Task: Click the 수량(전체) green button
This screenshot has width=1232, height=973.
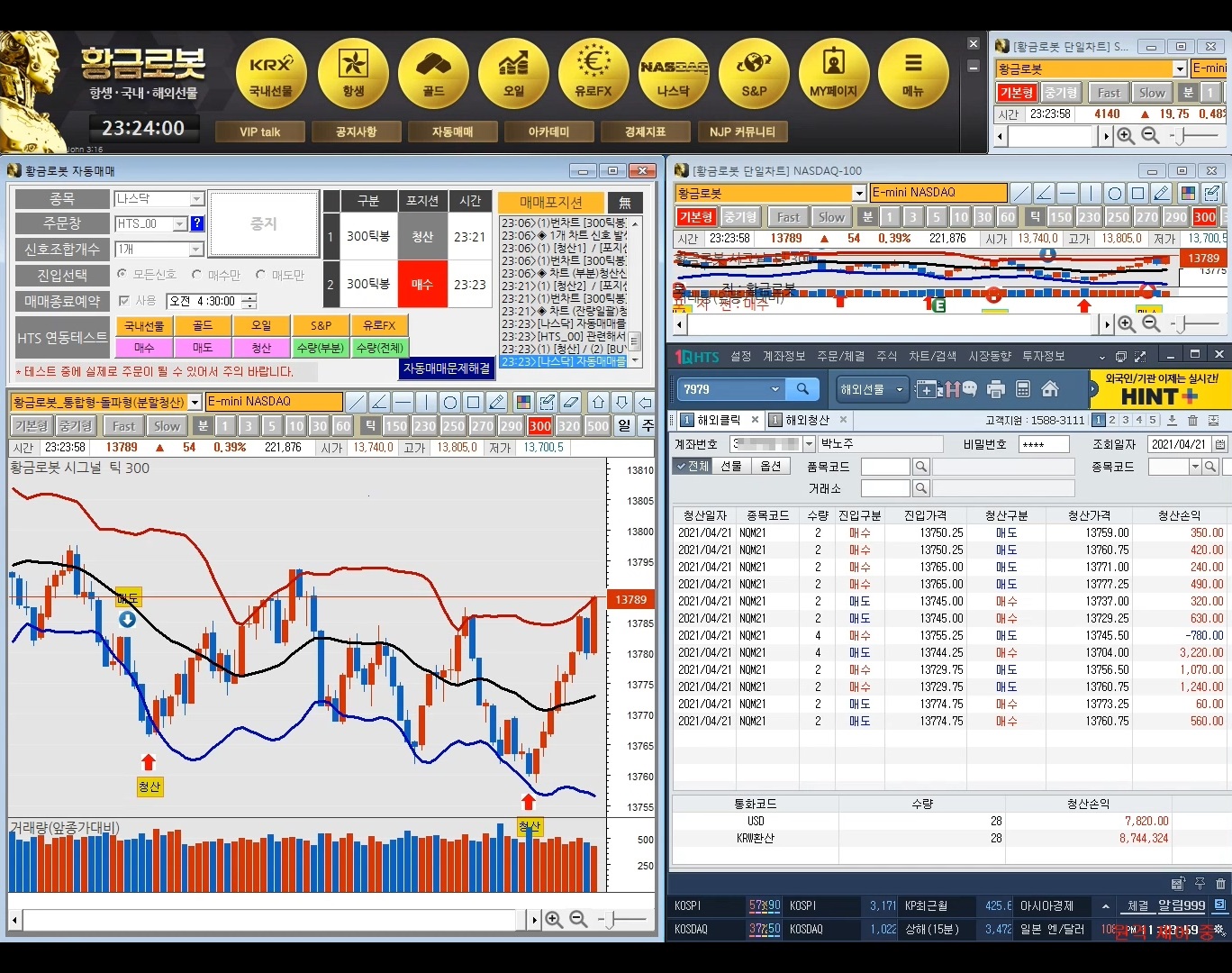Action: pos(380,348)
